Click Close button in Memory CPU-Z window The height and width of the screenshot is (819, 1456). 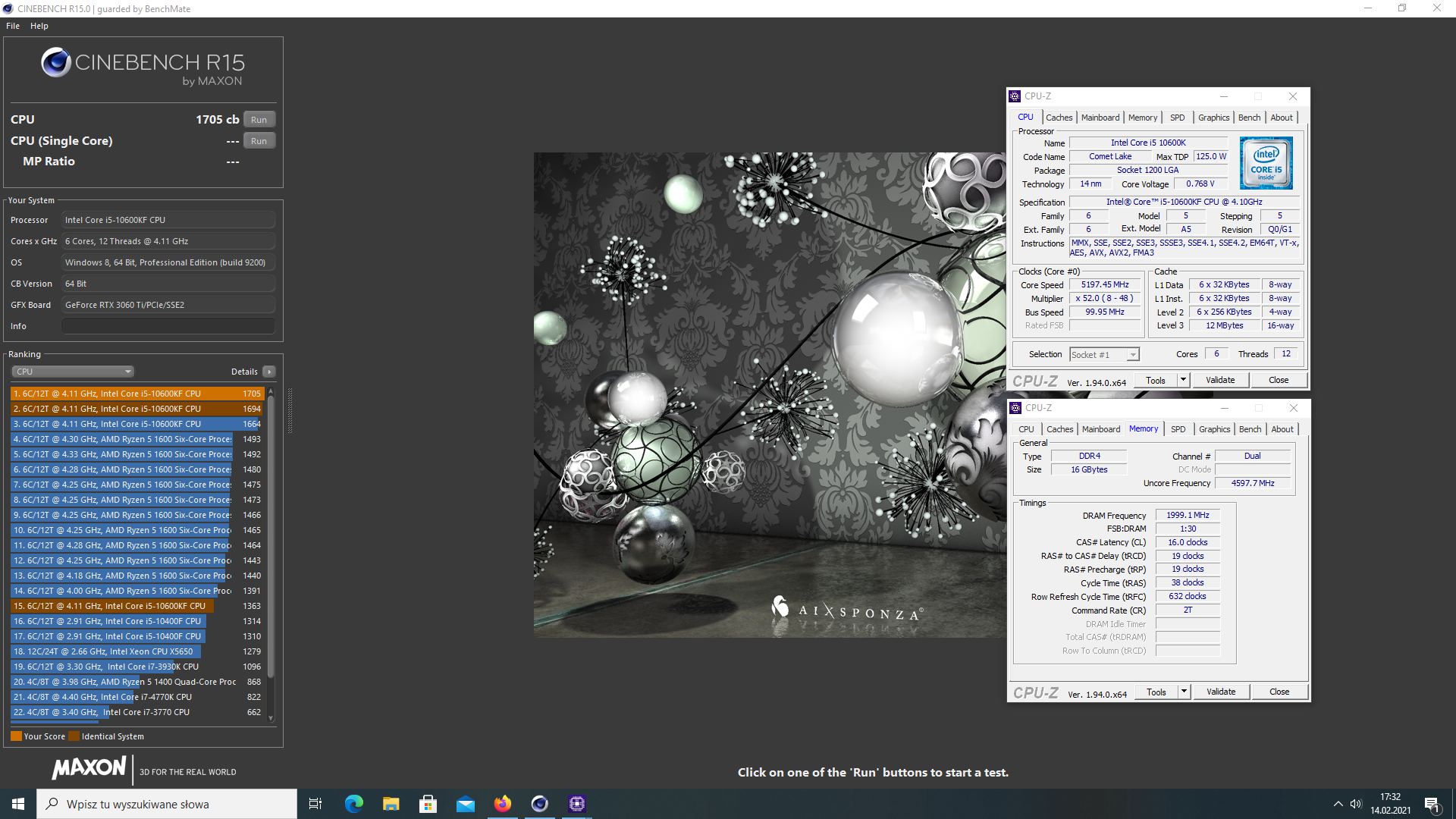tap(1279, 692)
